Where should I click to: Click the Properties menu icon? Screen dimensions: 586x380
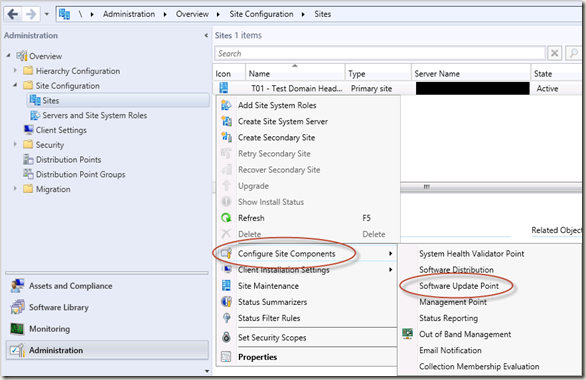(226, 357)
